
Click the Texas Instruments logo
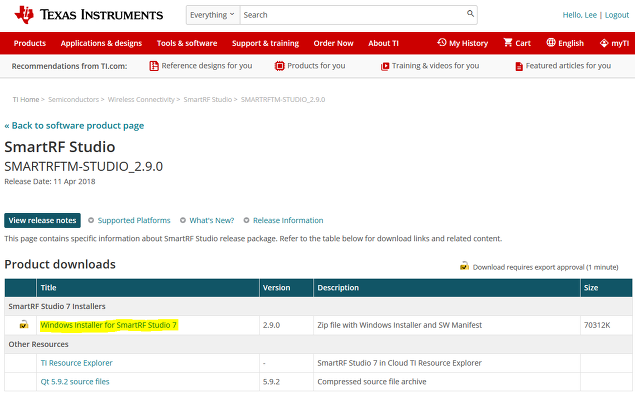[89, 15]
